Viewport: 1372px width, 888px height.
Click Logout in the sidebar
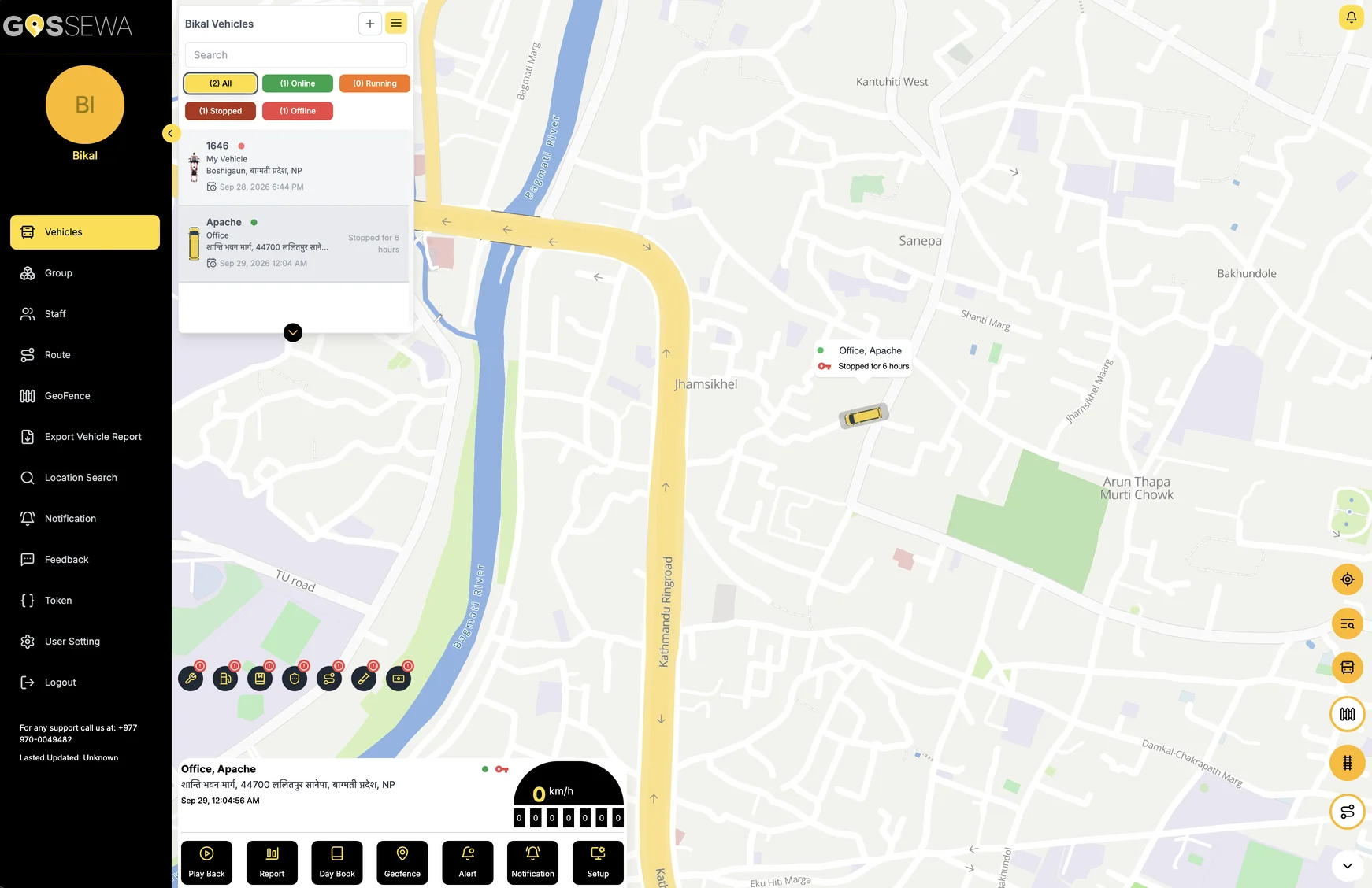coord(85,683)
